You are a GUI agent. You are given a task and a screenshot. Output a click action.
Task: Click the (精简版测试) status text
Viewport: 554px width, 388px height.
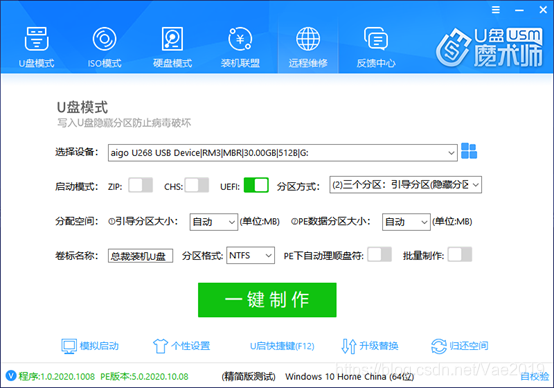[x=248, y=377]
